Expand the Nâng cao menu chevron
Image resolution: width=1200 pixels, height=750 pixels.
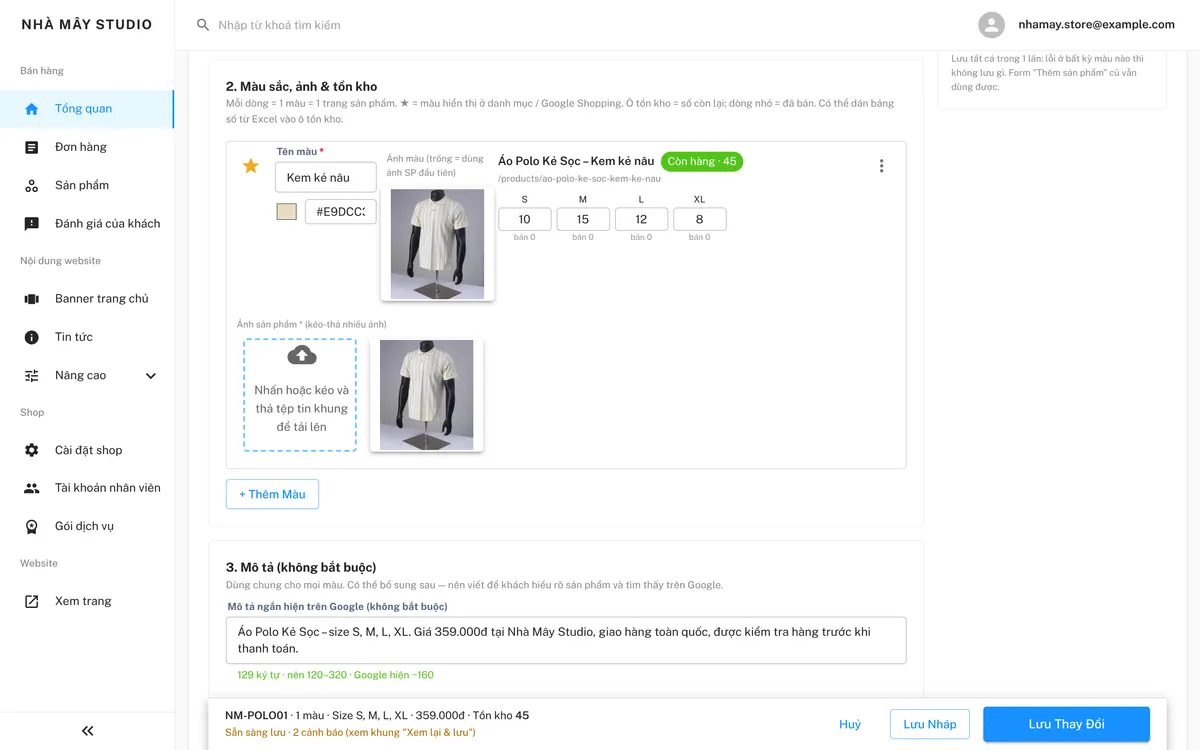coord(151,376)
